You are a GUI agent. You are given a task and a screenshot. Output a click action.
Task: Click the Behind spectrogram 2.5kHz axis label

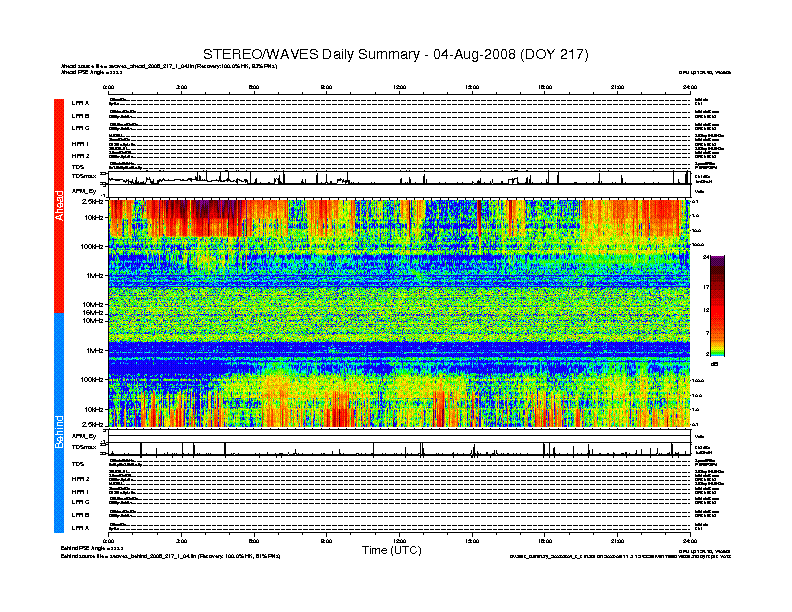pyautogui.click(x=92, y=424)
